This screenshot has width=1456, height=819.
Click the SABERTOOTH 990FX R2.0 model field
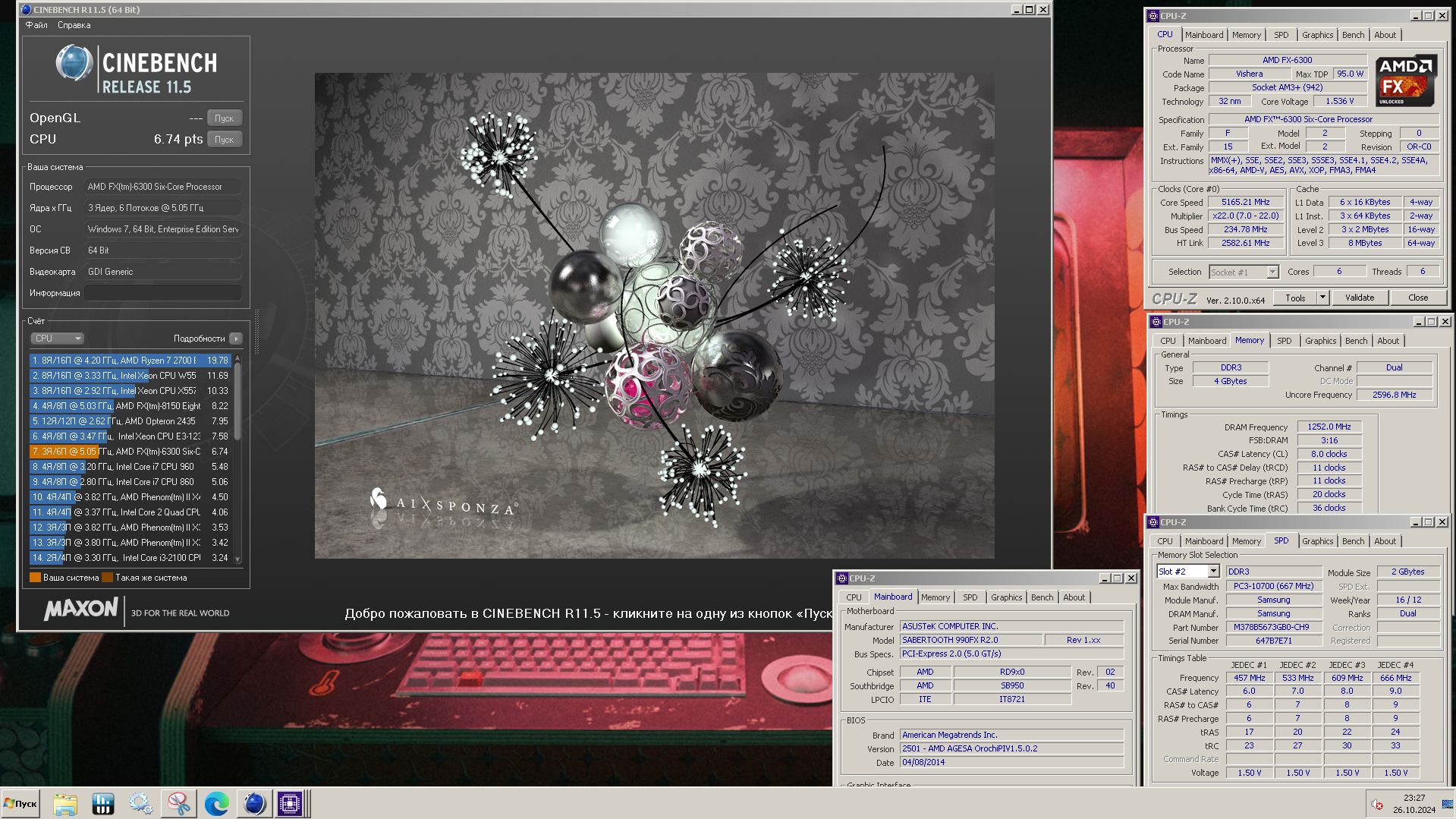point(970,640)
